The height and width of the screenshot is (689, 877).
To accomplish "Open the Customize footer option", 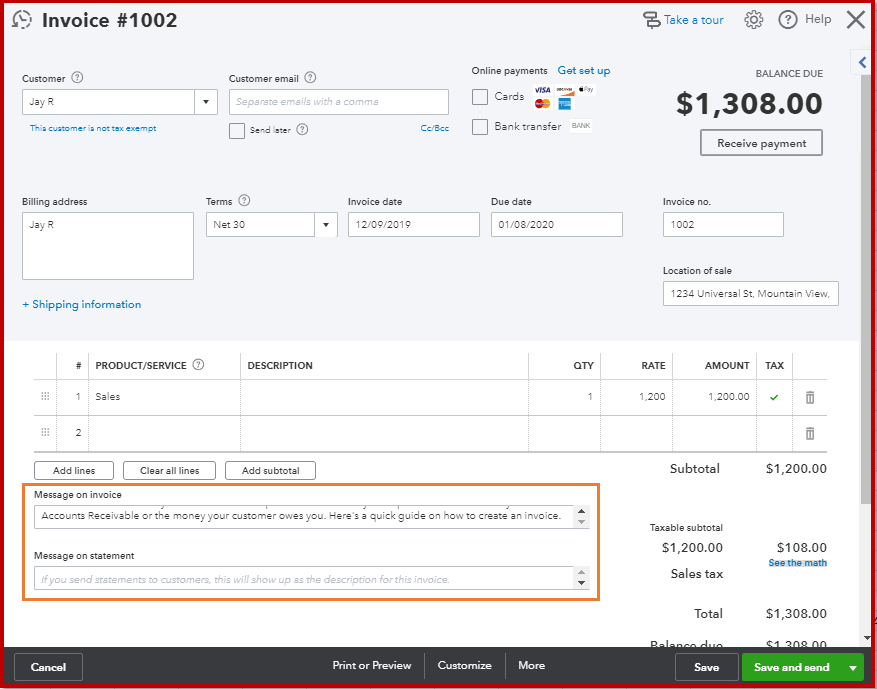I will (x=465, y=666).
